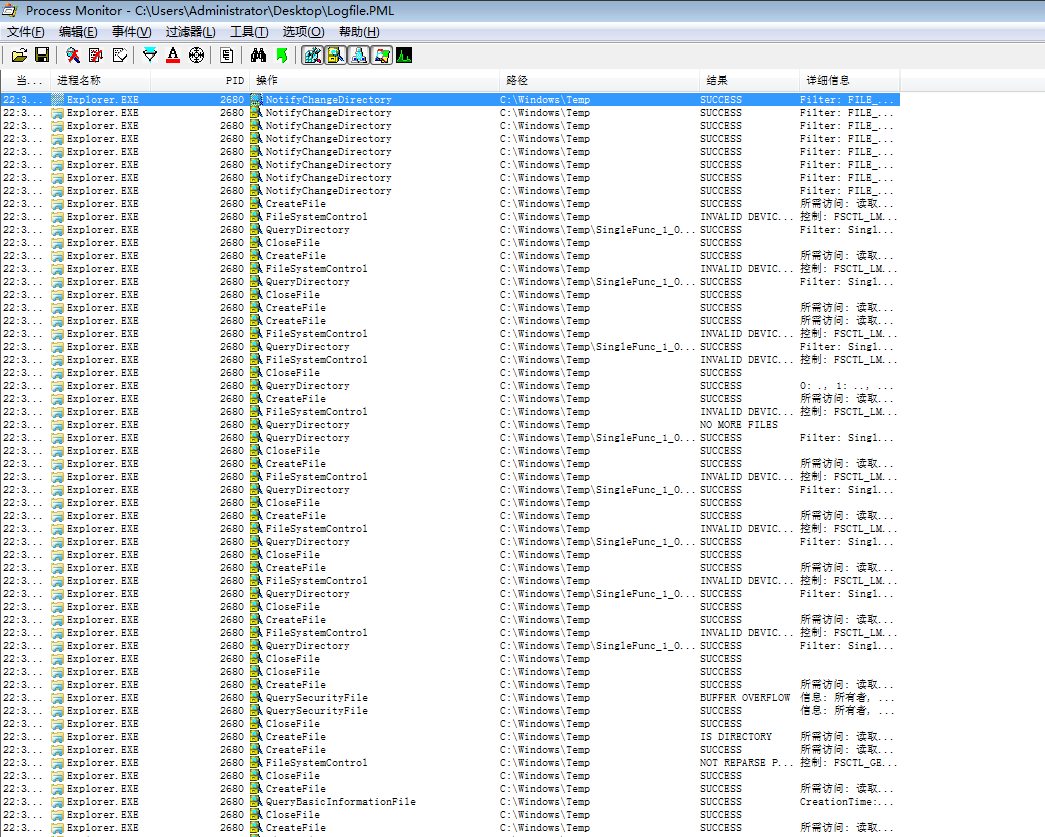This screenshot has height=837, width=1045.
Task: Click the 路径 column header
Action: (599, 81)
